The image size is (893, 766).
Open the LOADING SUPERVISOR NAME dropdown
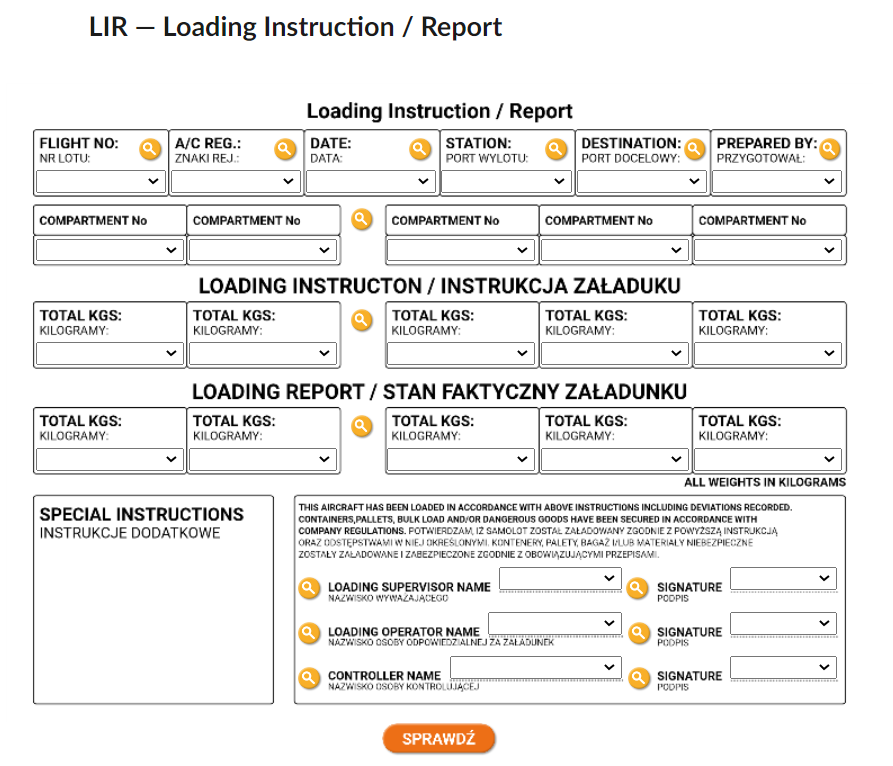[560, 578]
